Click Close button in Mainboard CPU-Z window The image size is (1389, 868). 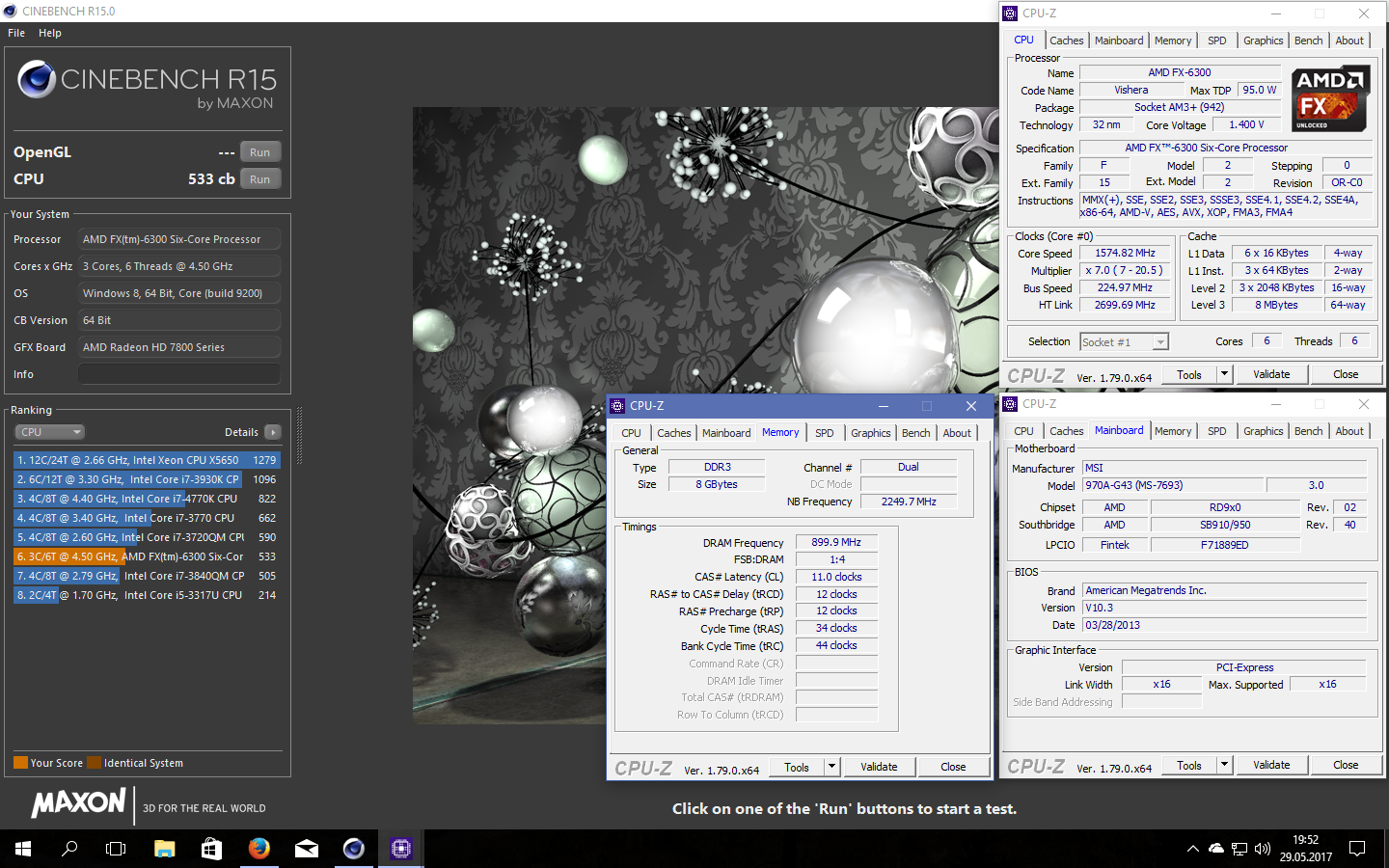pos(1346,765)
